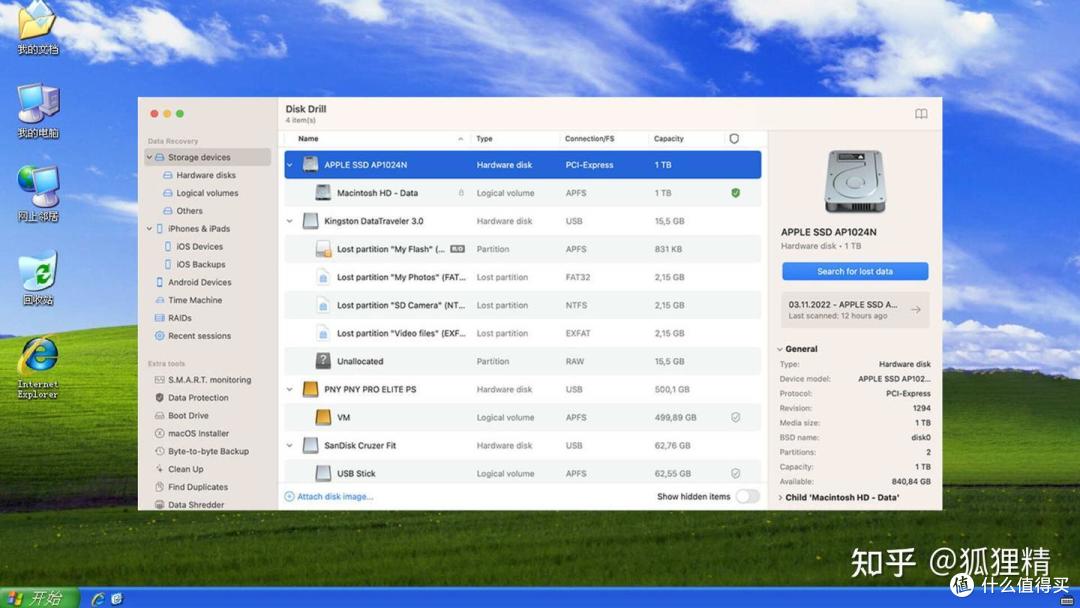Image resolution: width=1080 pixels, height=608 pixels.
Task: Click the APPLE SSD AP1024N drive icon in list
Action: pos(311,165)
